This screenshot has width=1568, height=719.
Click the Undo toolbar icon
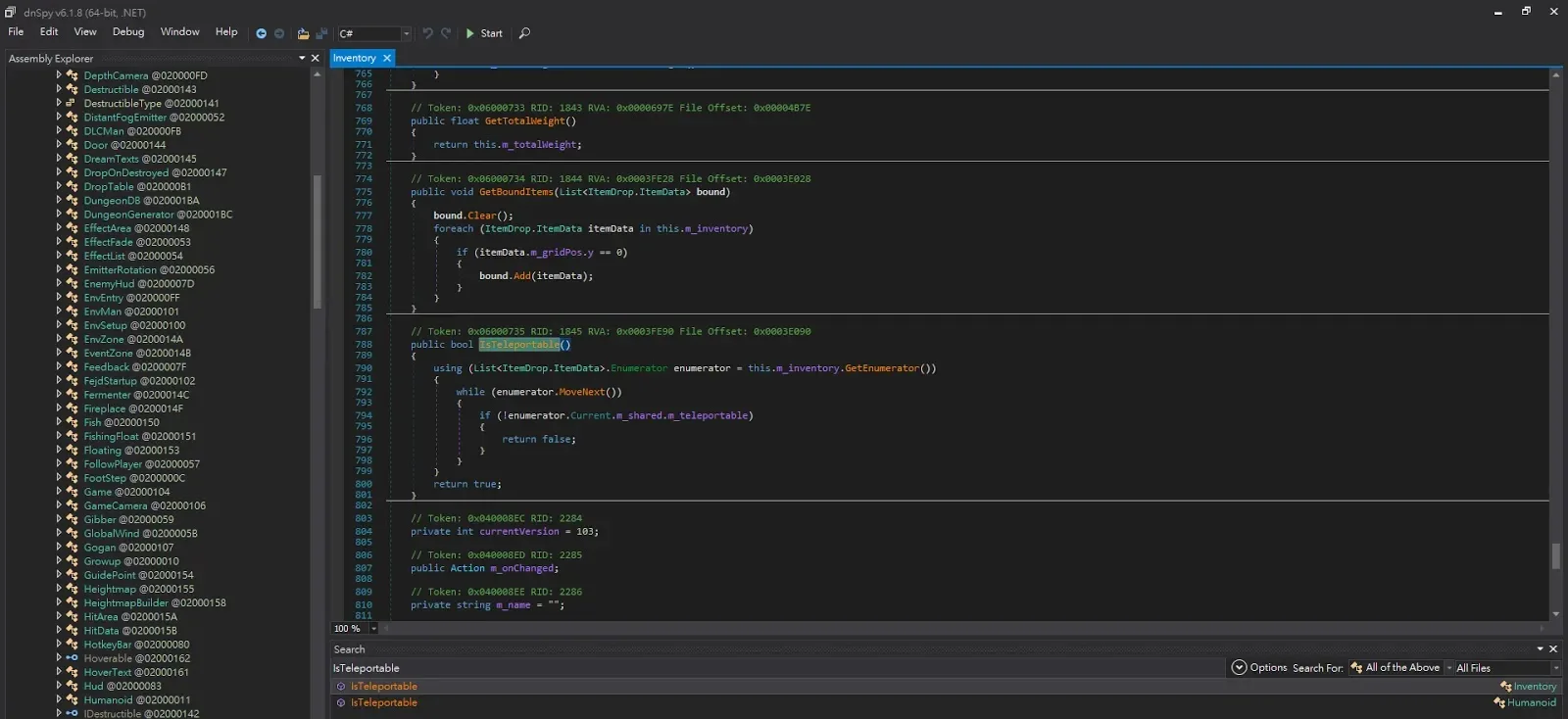click(x=427, y=33)
